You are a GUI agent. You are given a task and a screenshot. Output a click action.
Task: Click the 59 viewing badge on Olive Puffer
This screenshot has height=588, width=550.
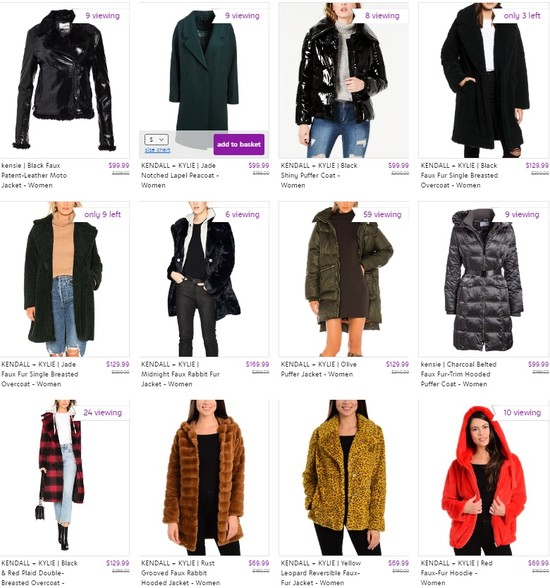(382, 214)
